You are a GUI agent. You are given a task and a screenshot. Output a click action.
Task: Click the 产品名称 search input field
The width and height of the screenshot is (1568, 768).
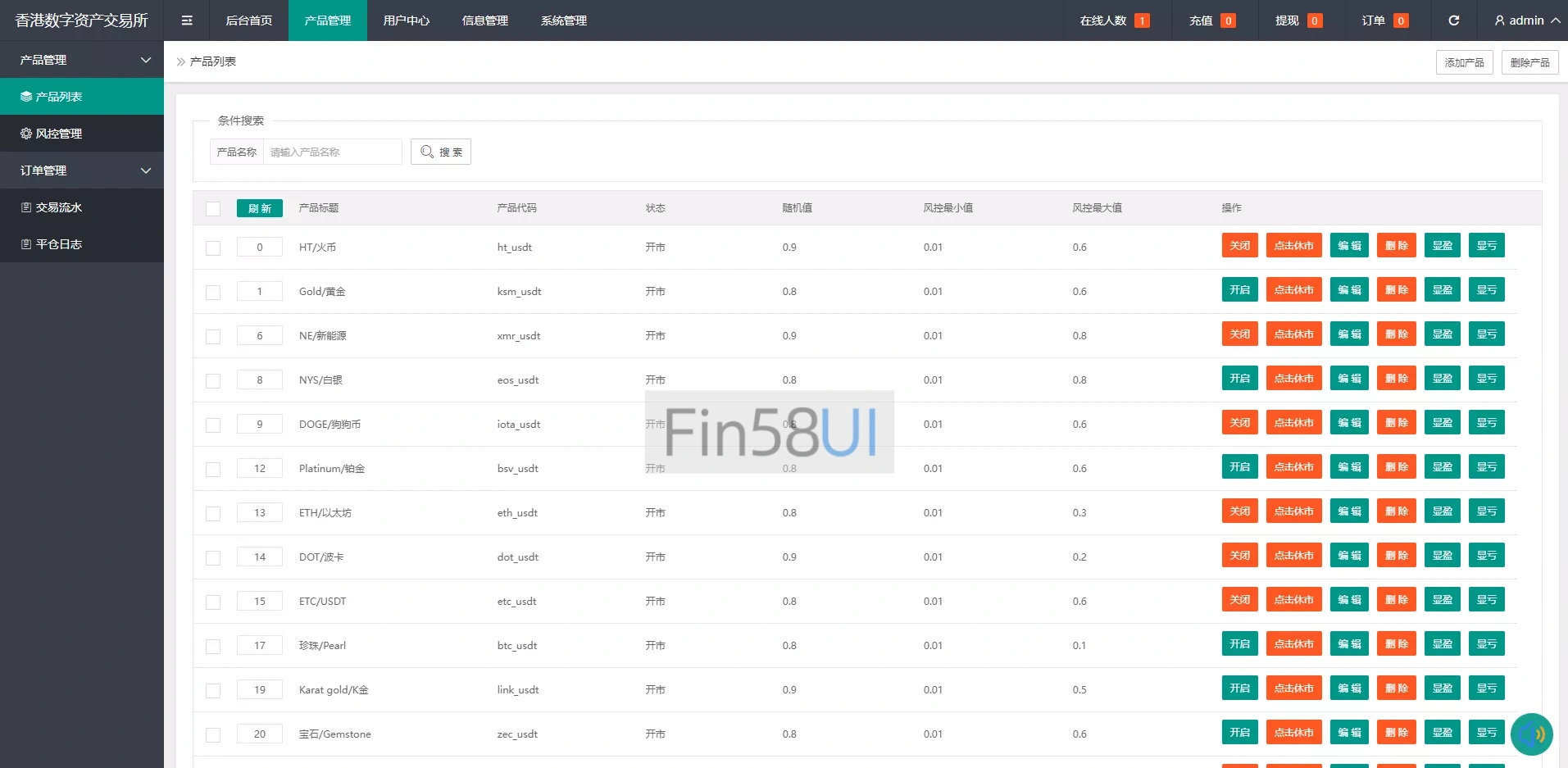(332, 152)
